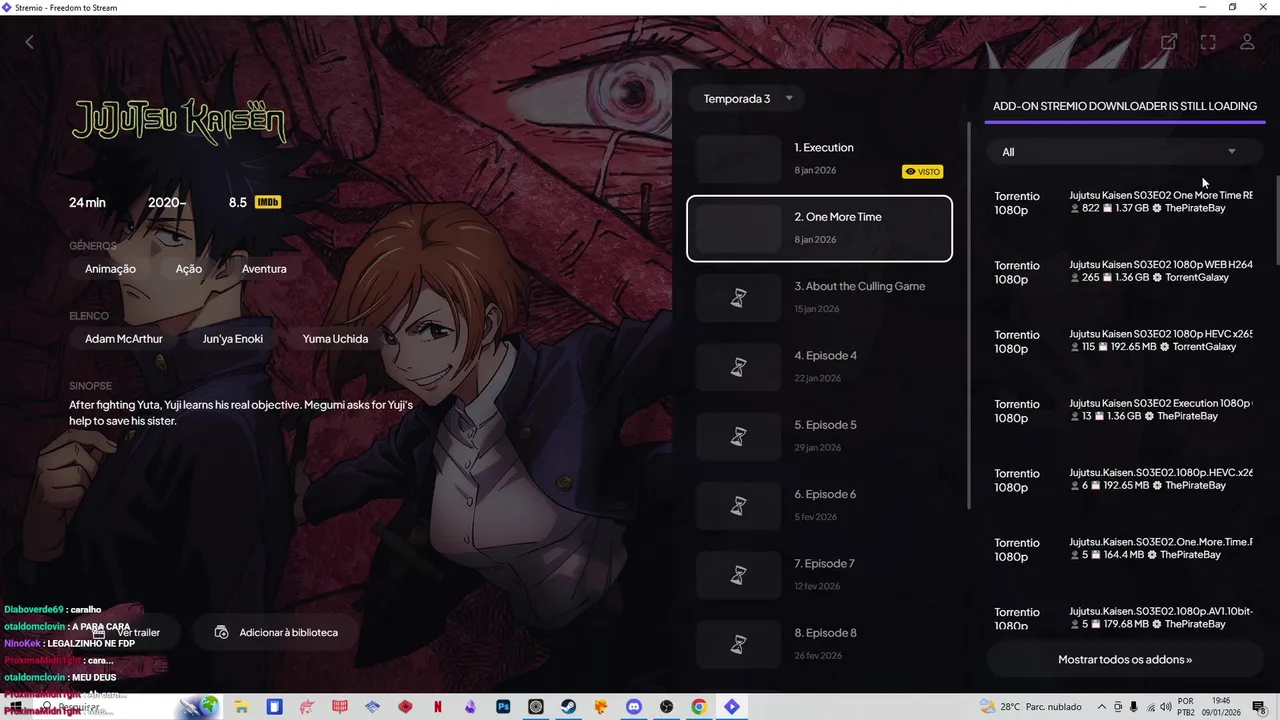Open cast member Yuma Uchida
The image size is (1280, 720).
(x=335, y=339)
